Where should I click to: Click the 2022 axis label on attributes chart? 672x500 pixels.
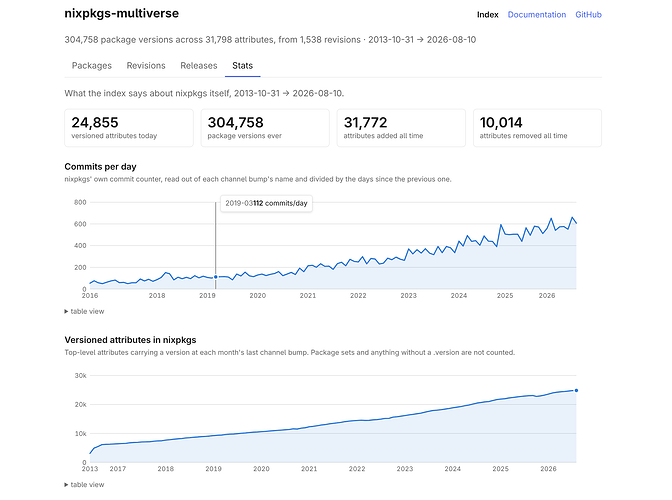[x=357, y=469]
